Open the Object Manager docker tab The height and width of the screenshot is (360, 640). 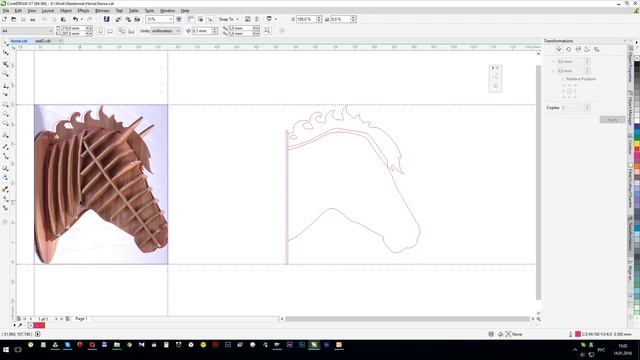(631, 108)
